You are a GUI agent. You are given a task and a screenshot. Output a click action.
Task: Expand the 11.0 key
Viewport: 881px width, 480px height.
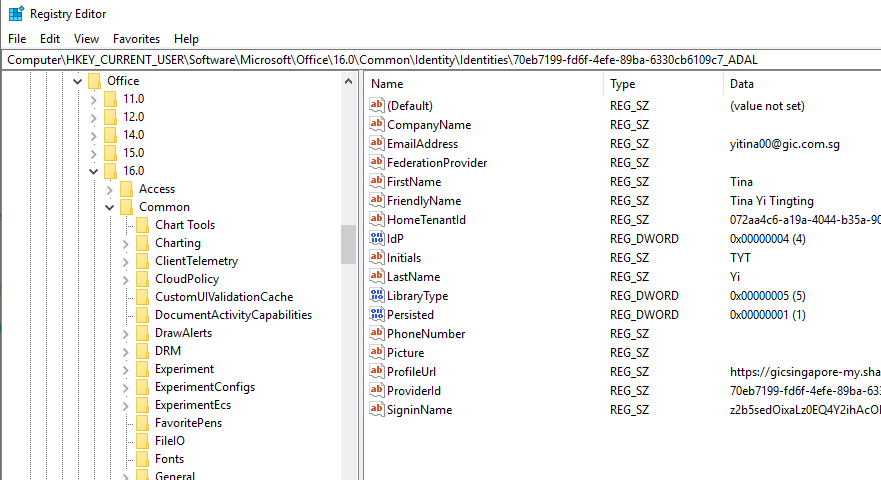pos(93,99)
